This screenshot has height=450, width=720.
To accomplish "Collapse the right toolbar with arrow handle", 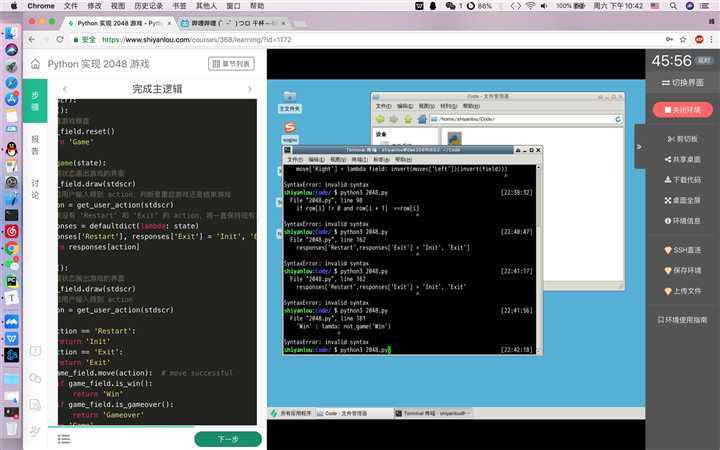I will tap(639, 147).
